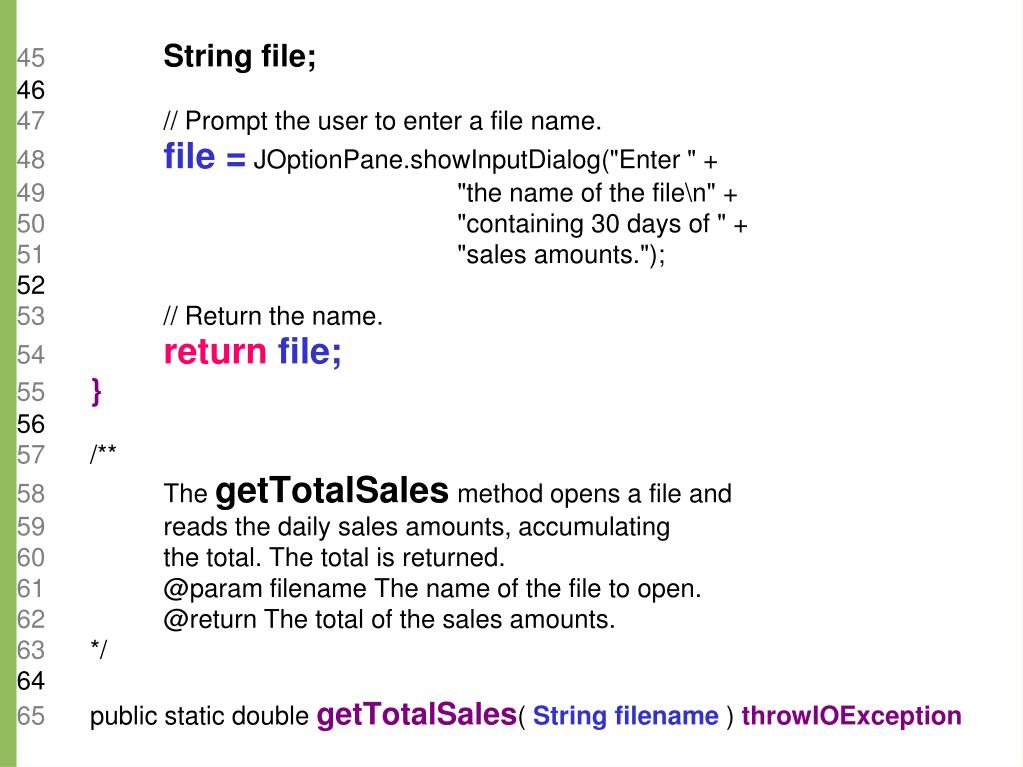
Task: Click the '*/' comment terminator on line 63
Action: (x=99, y=649)
